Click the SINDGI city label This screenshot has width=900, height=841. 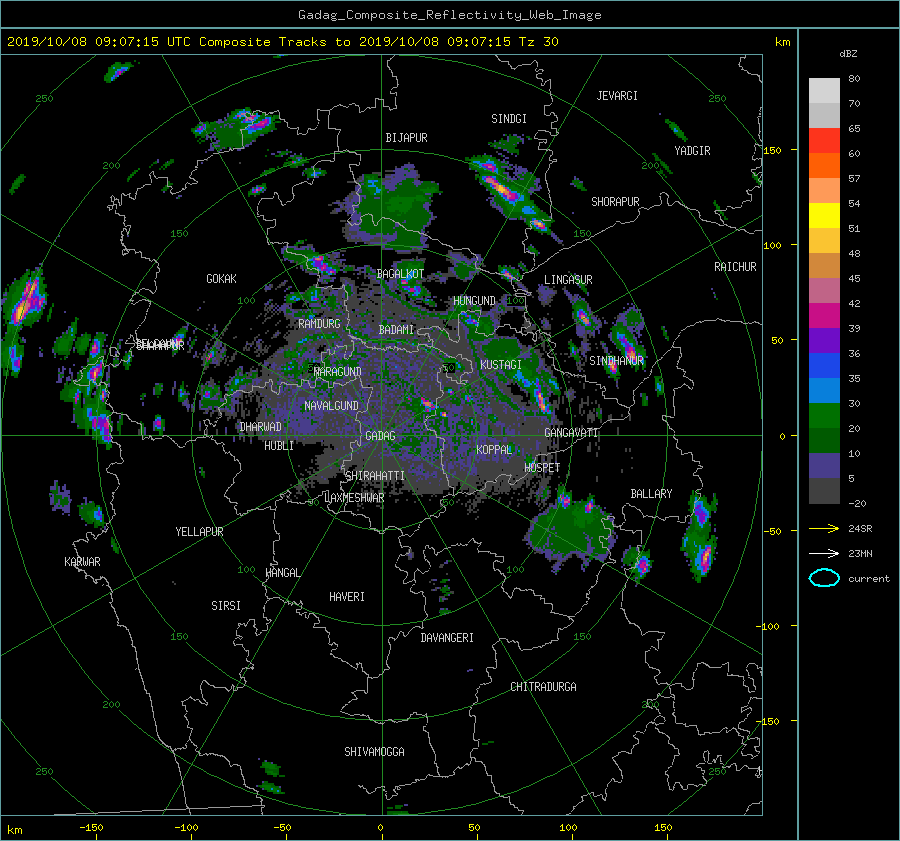coord(509,119)
